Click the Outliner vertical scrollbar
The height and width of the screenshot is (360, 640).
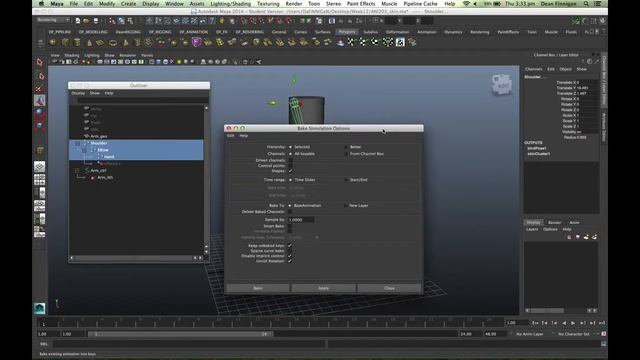point(206,180)
